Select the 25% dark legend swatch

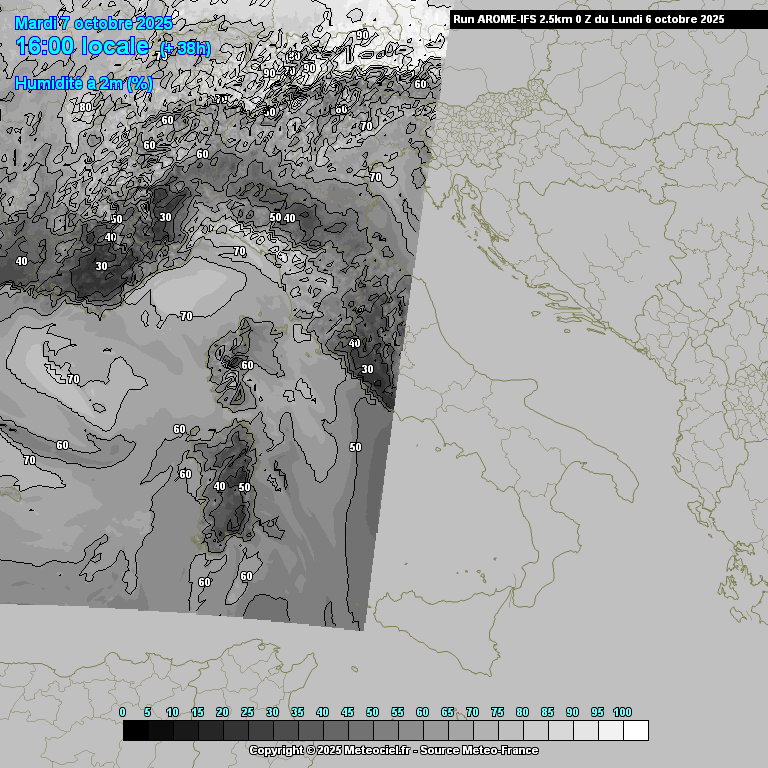pyautogui.click(x=260, y=731)
